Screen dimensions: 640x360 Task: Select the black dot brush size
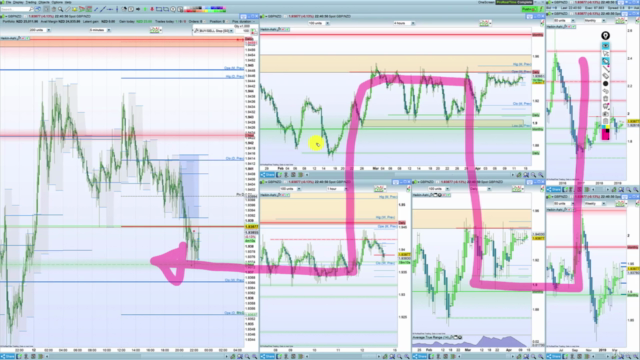click(x=605, y=83)
